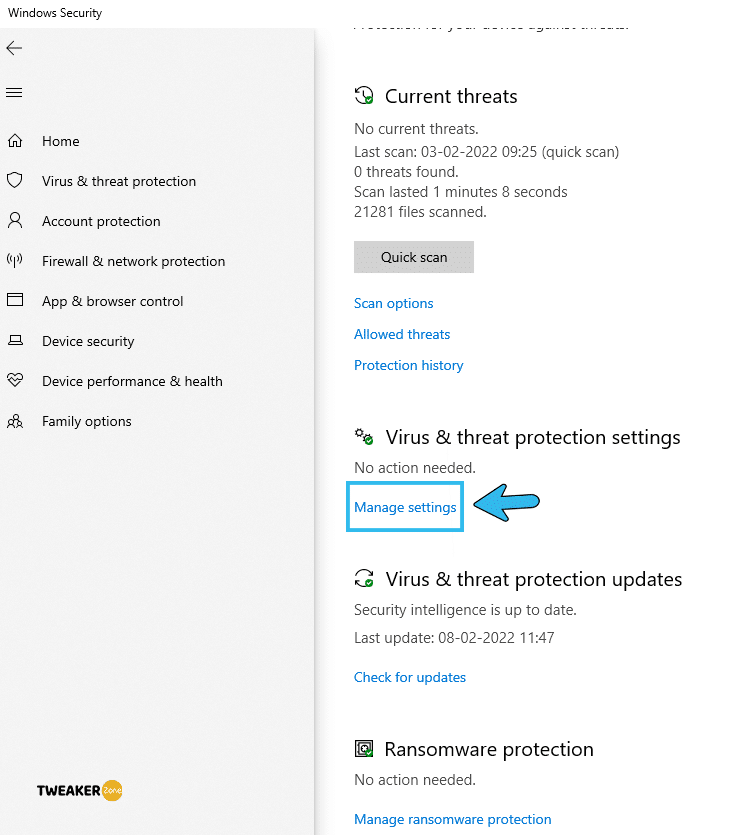
Task: Open Device security section
Action: pyautogui.click(x=88, y=341)
